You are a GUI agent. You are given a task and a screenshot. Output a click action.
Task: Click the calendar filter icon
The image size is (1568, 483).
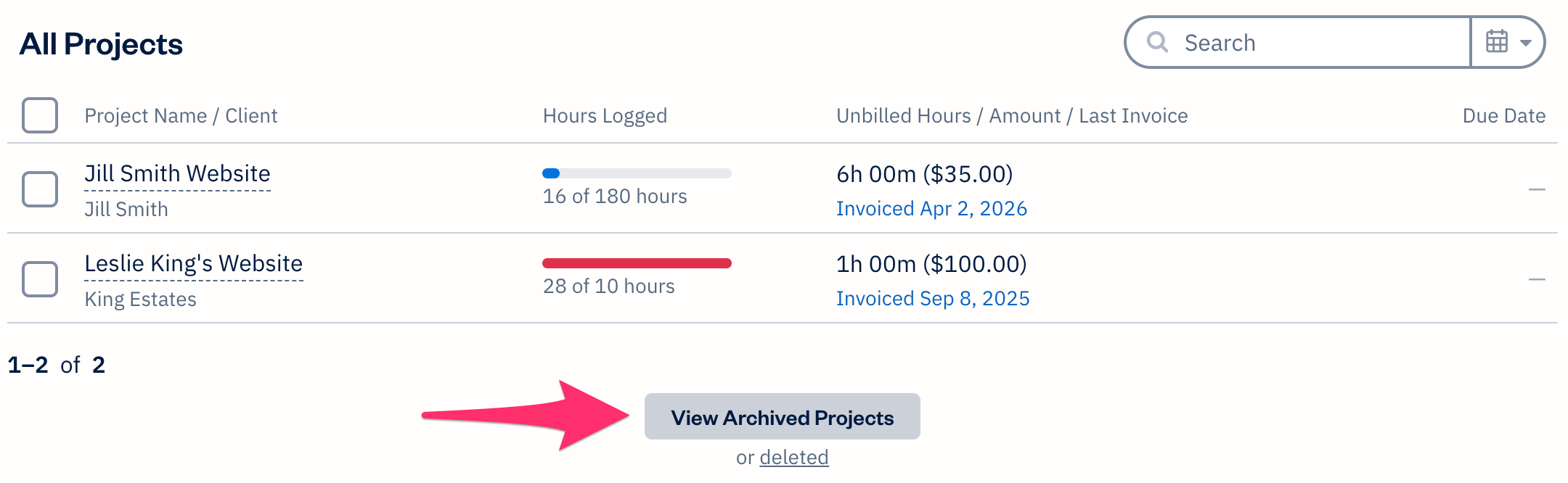tap(1498, 42)
